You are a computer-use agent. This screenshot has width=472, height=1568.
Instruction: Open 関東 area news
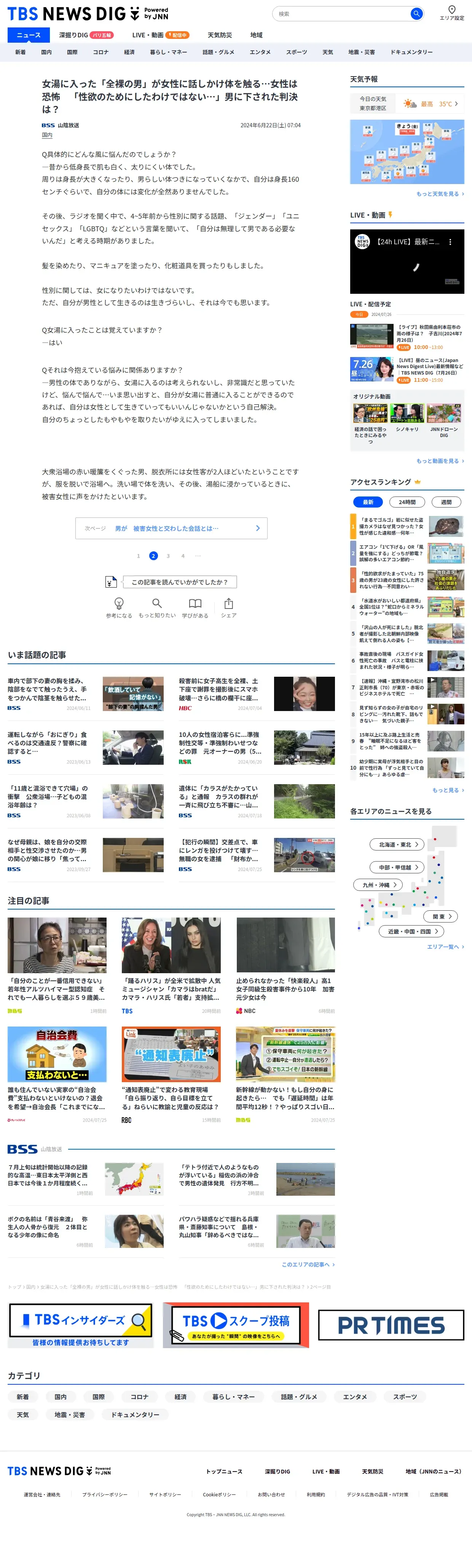point(441,916)
